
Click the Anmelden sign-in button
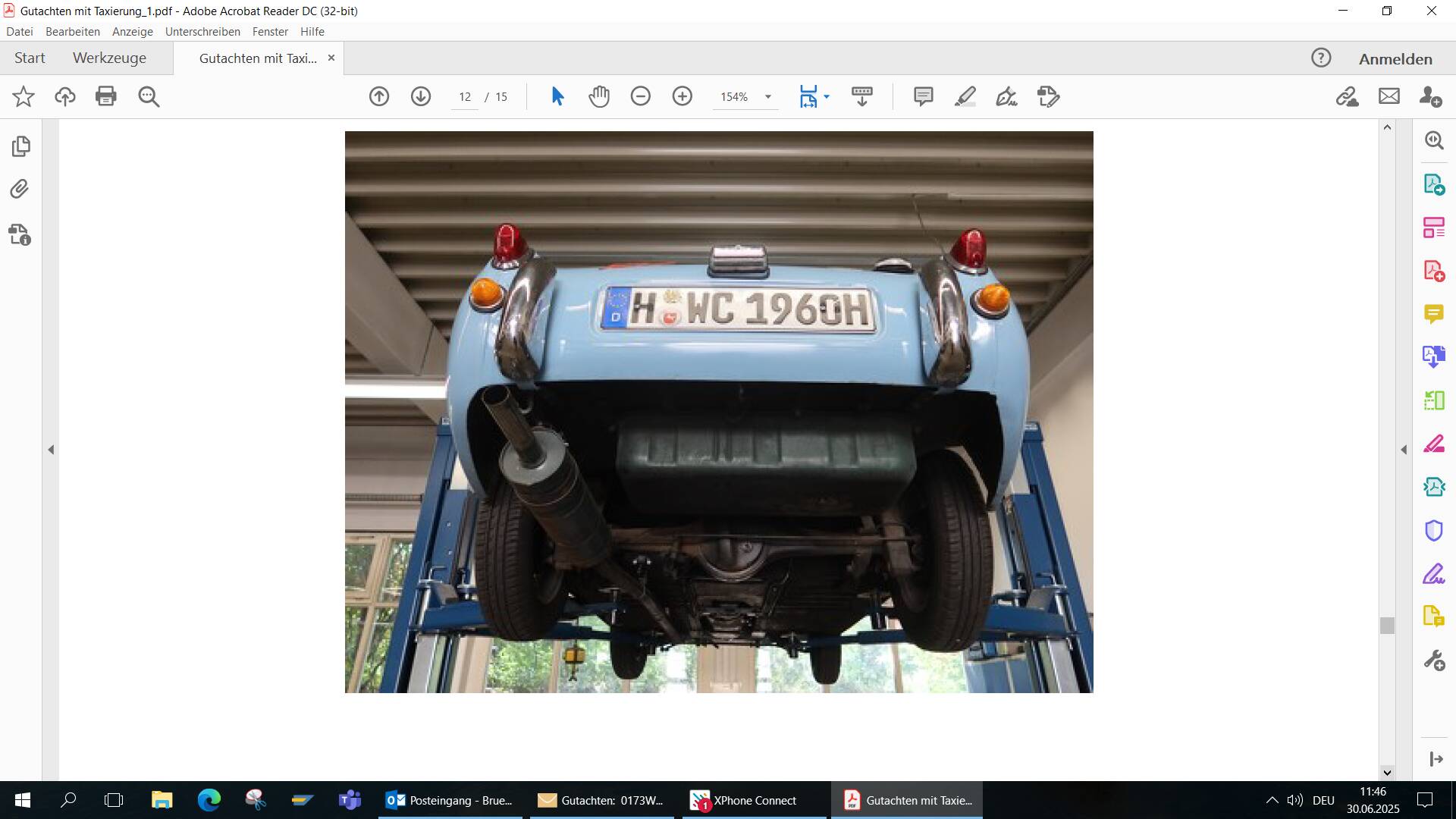coord(1395,59)
